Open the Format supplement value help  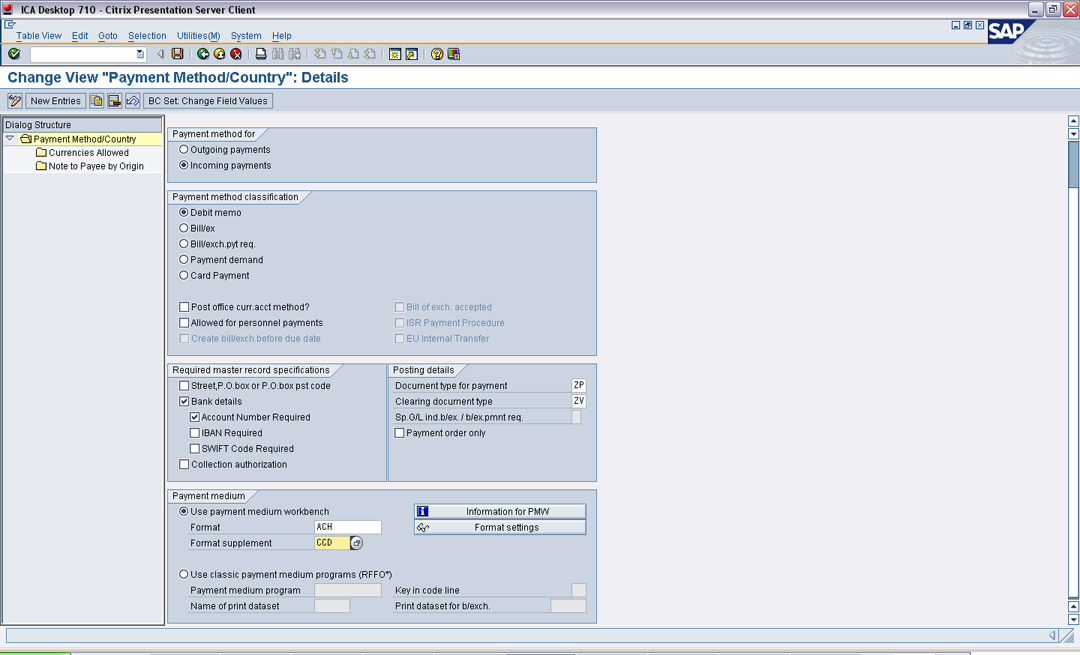pos(357,543)
